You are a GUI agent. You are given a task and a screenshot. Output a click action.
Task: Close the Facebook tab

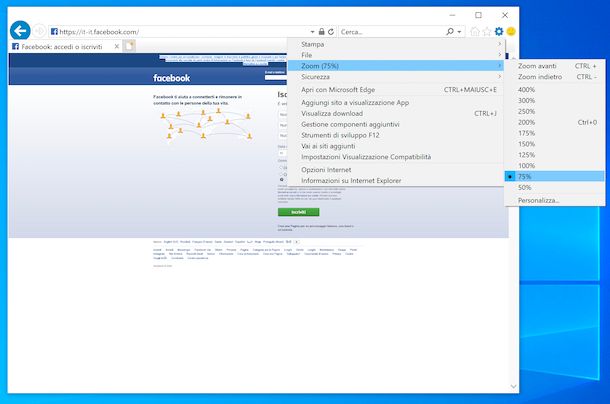pos(117,46)
